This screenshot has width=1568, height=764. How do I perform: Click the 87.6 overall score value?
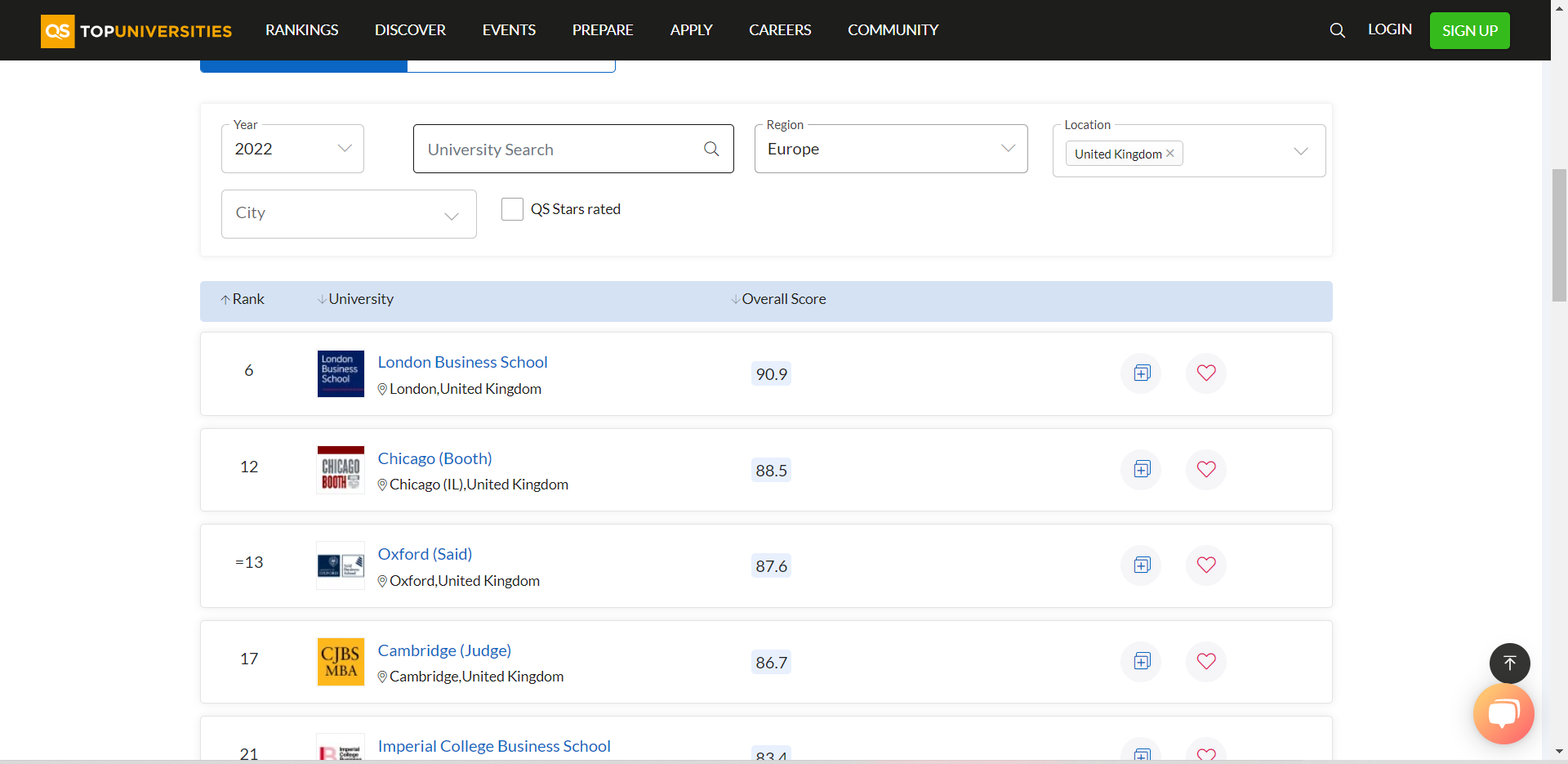[x=771, y=566]
